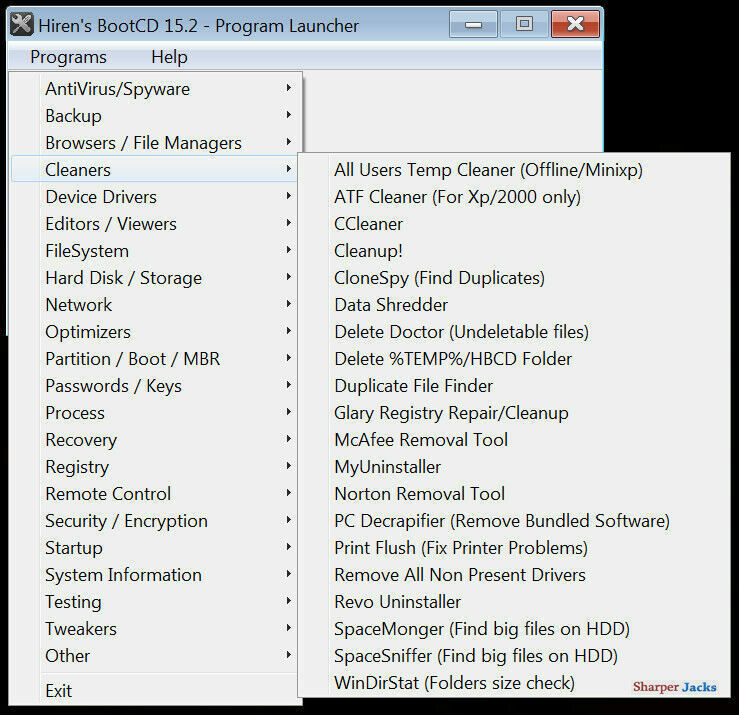Open the Process submenu
The width and height of the screenshot is (739, 715).
point(154,412)
